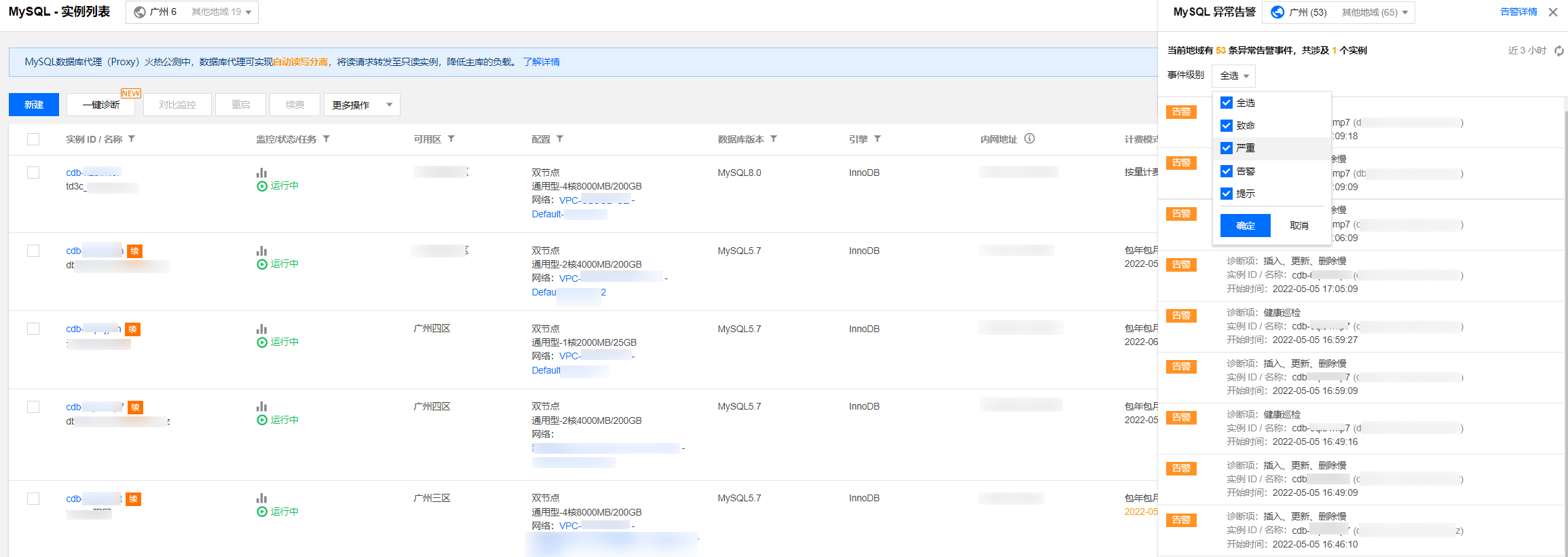The height and width of the screenshot is (557, 1568).
Task: Click filter icon on 监控/状态/任务 column
Action: click(x=326, y=139)
